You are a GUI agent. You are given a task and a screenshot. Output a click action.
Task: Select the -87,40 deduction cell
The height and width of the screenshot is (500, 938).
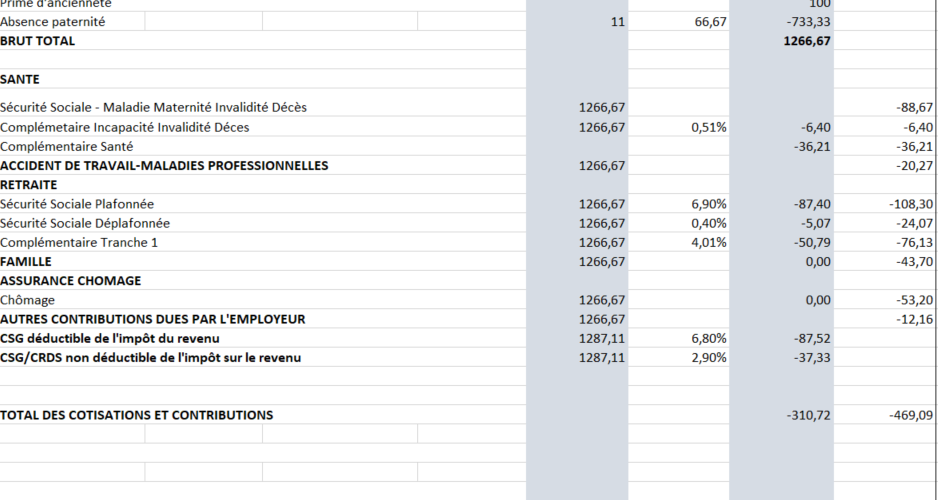[812, 203]
